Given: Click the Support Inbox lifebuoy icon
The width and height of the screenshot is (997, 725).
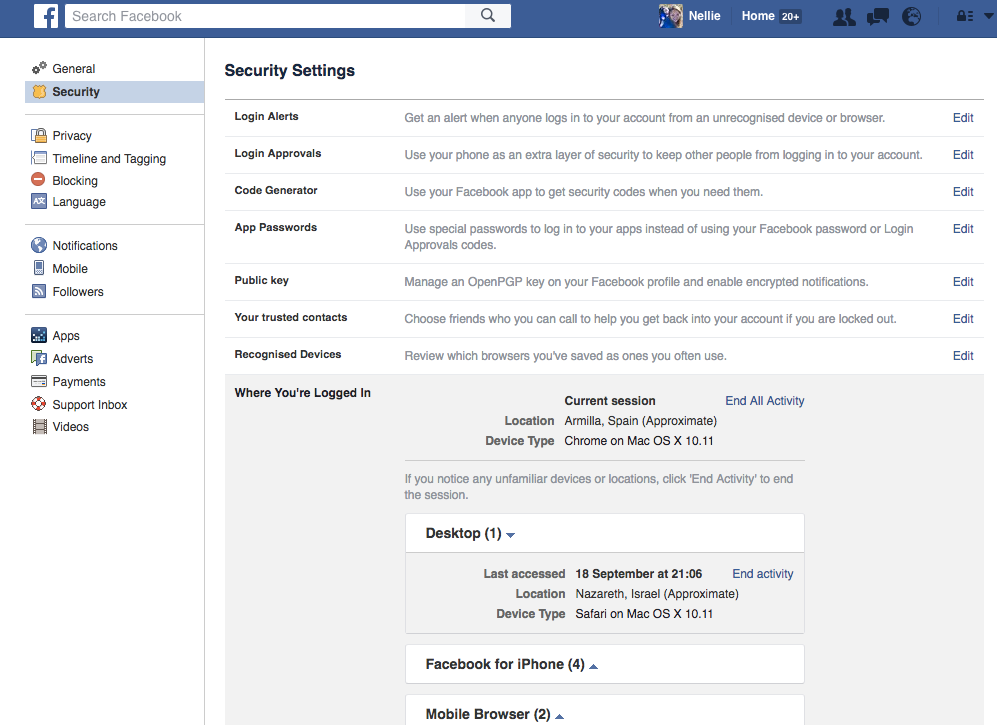Looking at the screenshot, I should pos(39,404).
